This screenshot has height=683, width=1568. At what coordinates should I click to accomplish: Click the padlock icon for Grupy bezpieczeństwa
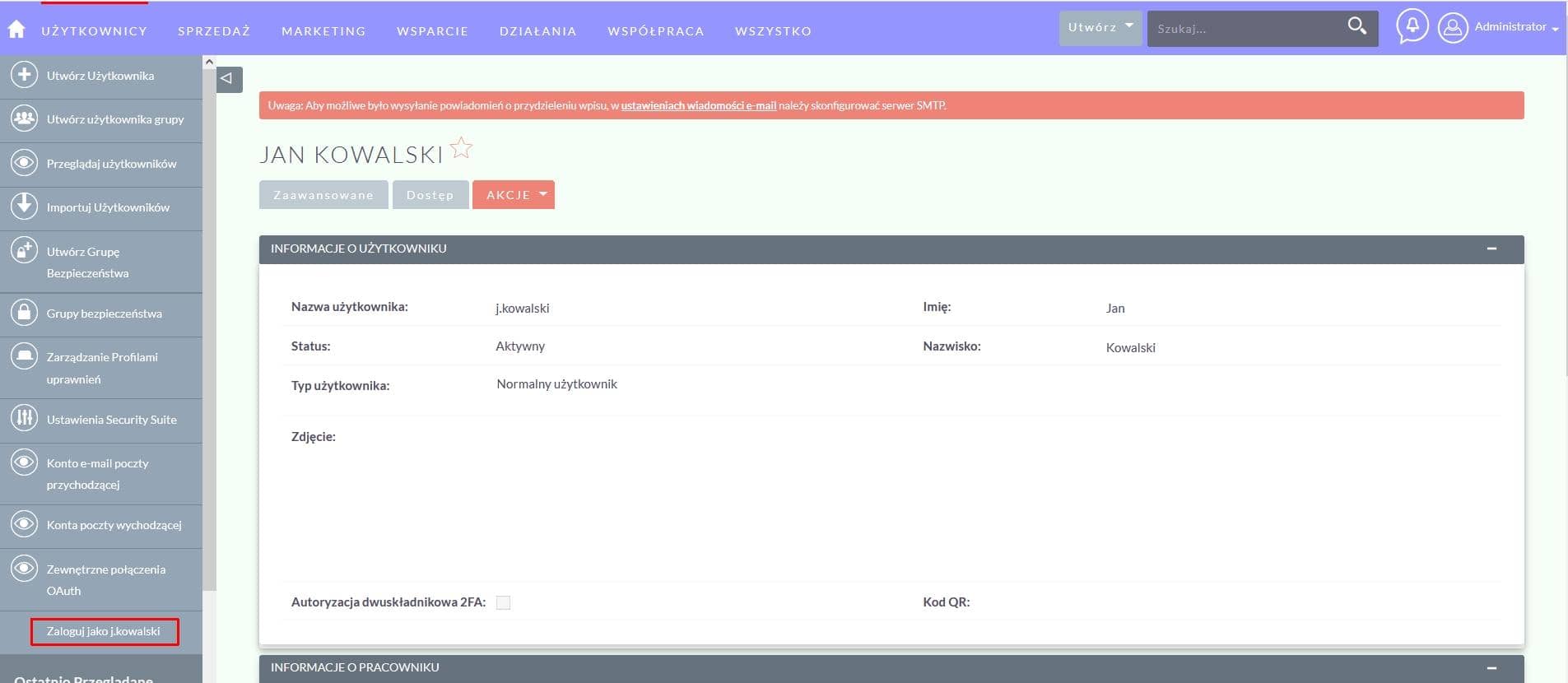tap(25, 313)
